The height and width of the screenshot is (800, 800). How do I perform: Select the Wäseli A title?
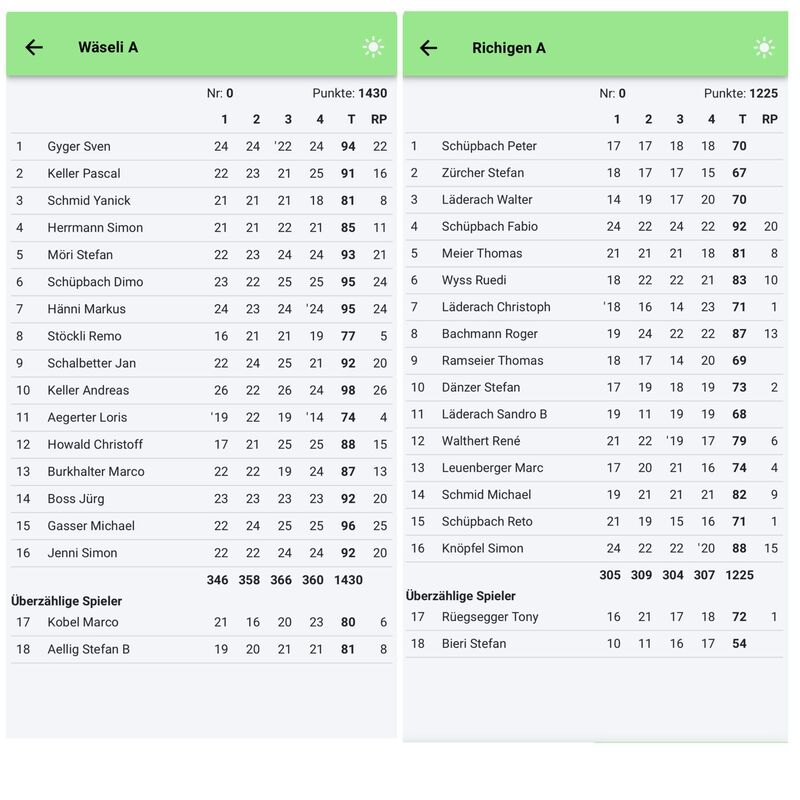pyautogui.click(x=108, y=47)
